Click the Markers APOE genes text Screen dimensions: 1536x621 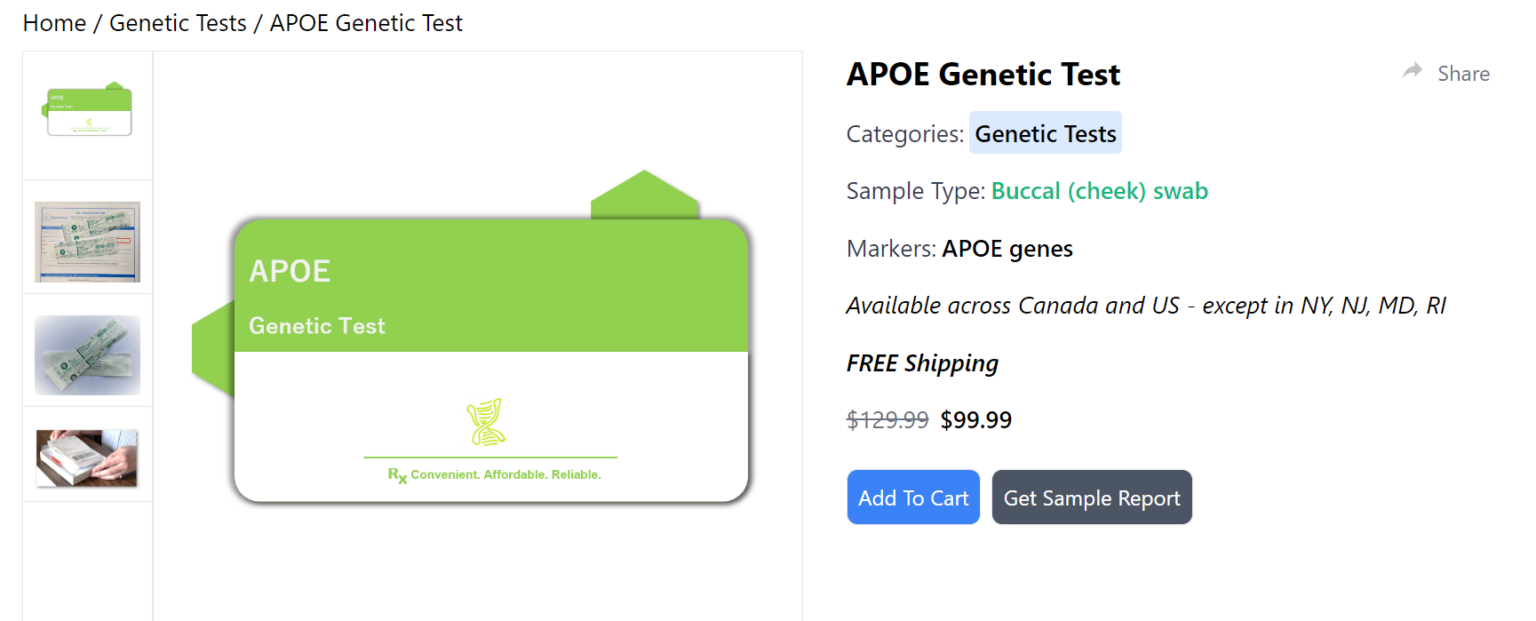point(959,248)
